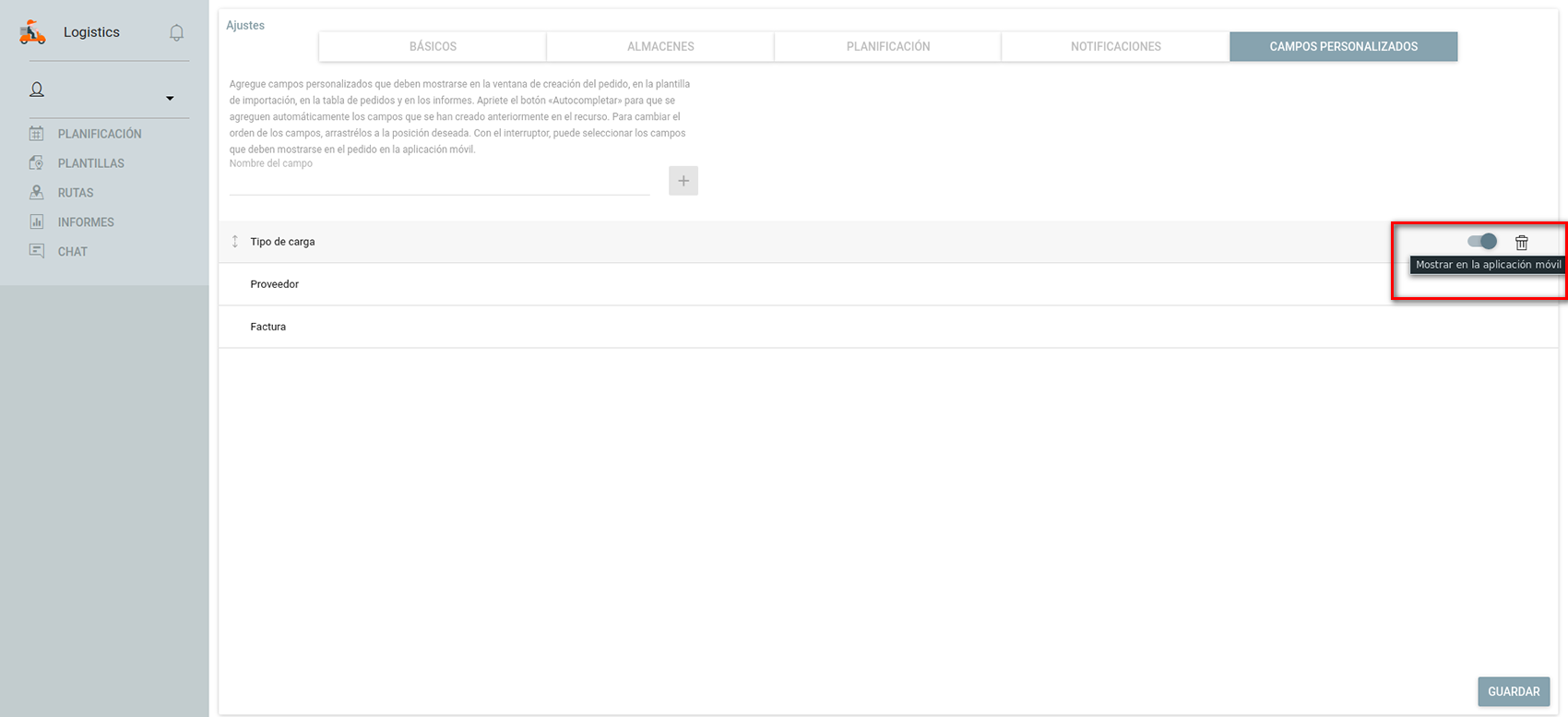Select the Tipo de carga row

(x=888, y=242)
